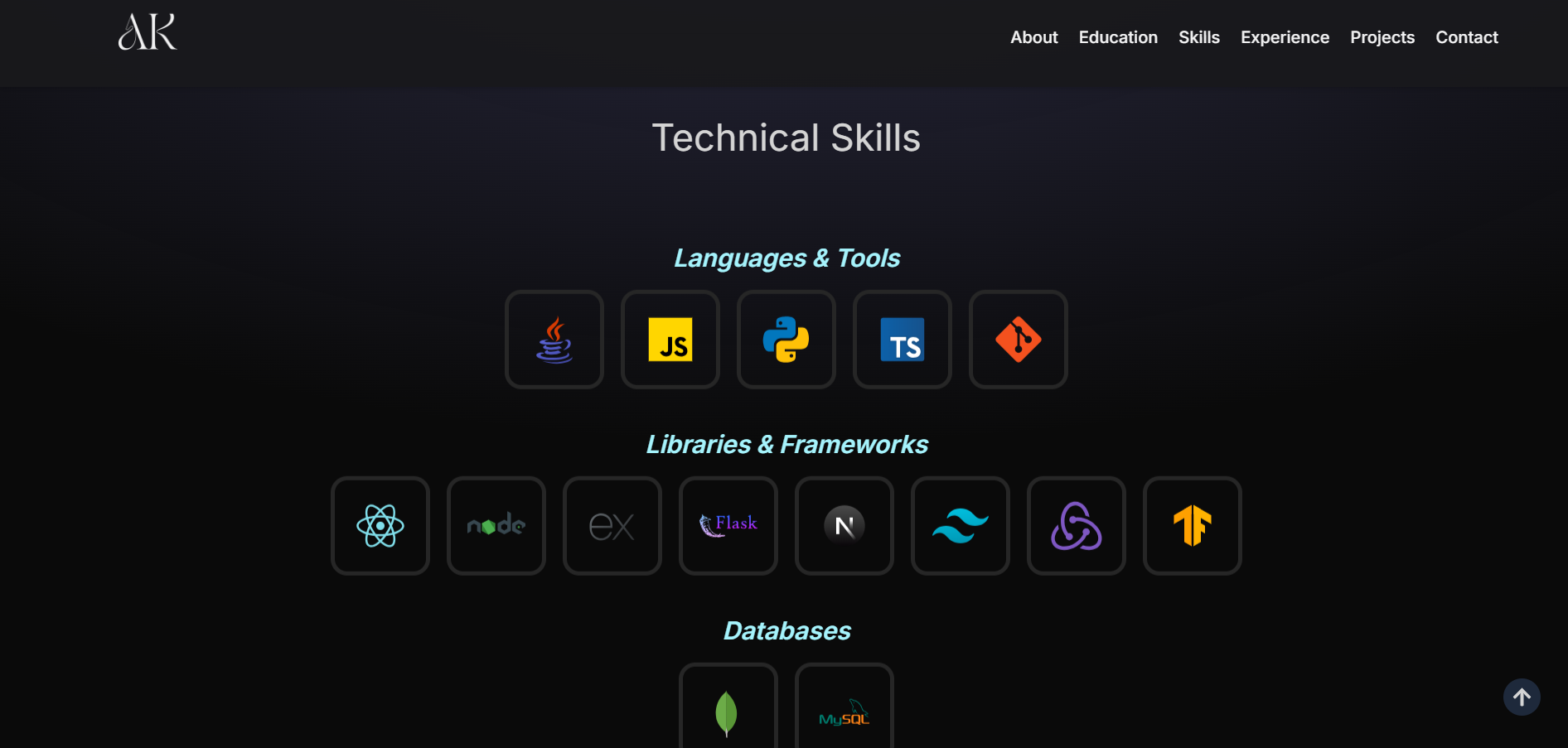Click the Java skill icon
This screenshot has width=1568, height=748.
pyautogui.click(x=554, y=340)
